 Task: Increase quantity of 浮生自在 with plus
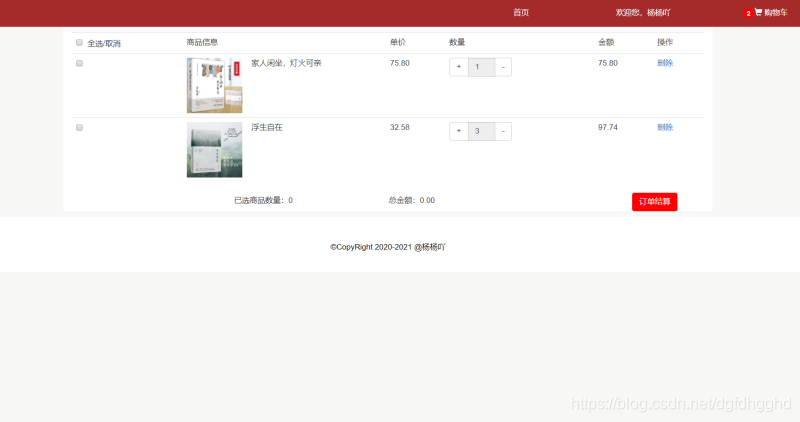[459, 131]
